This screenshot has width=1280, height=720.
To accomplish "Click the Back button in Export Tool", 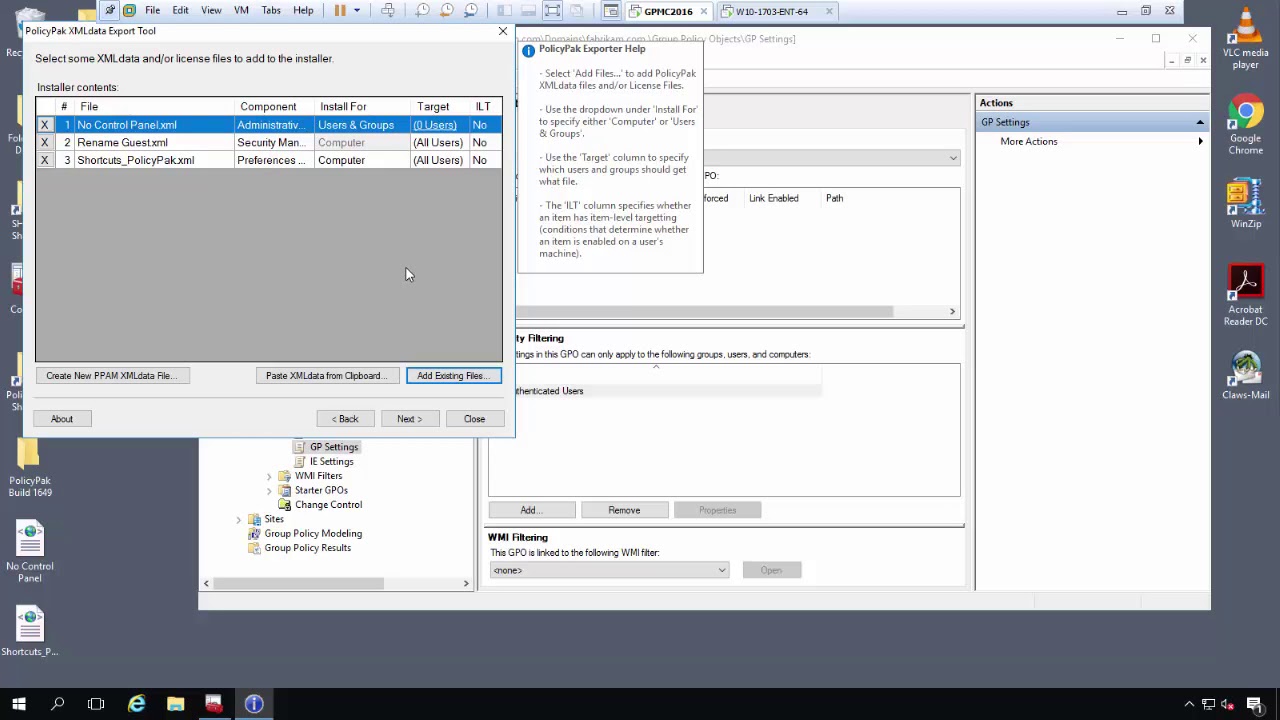I will tap(346, 419).
